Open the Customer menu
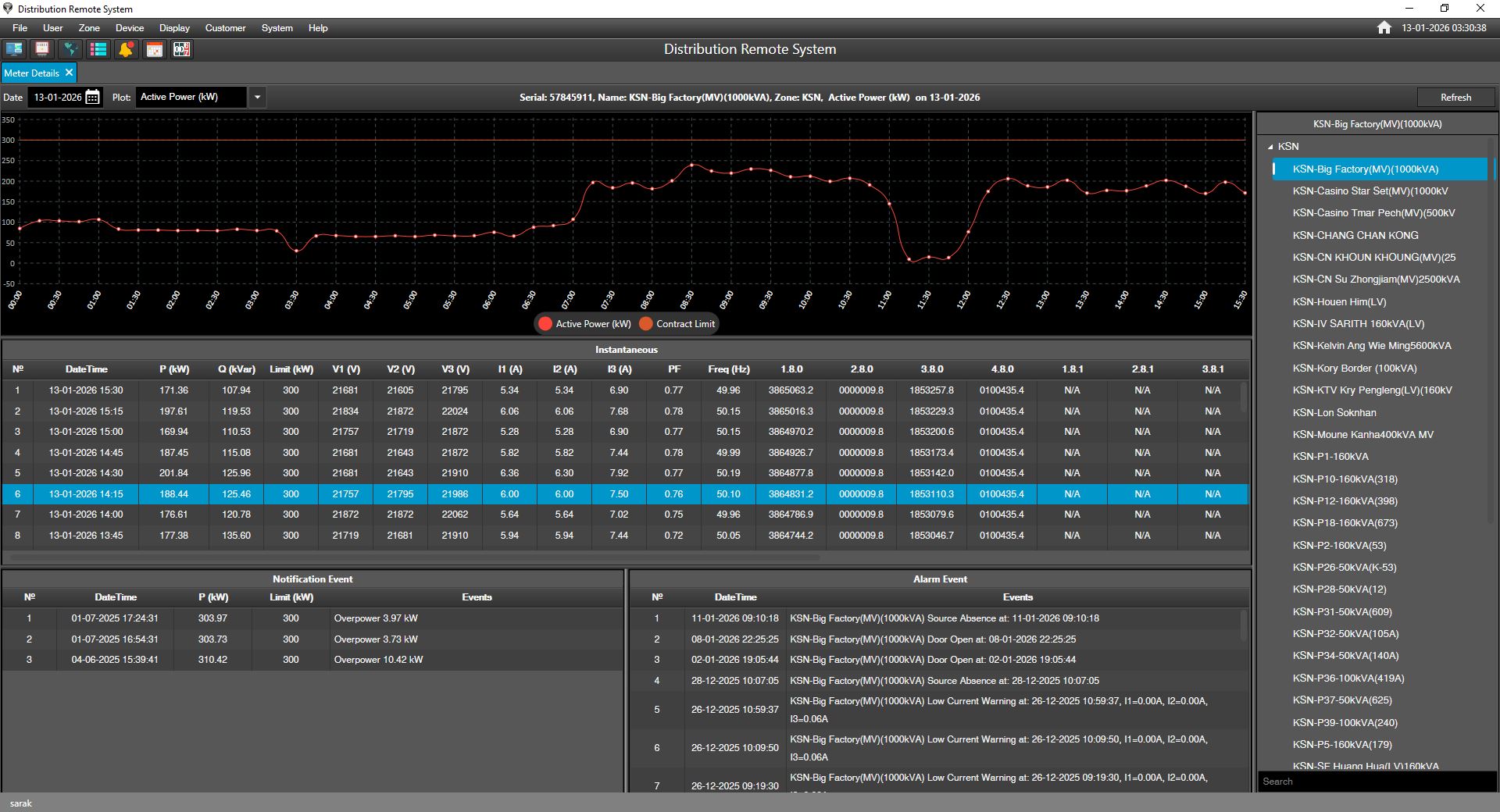 225,28
